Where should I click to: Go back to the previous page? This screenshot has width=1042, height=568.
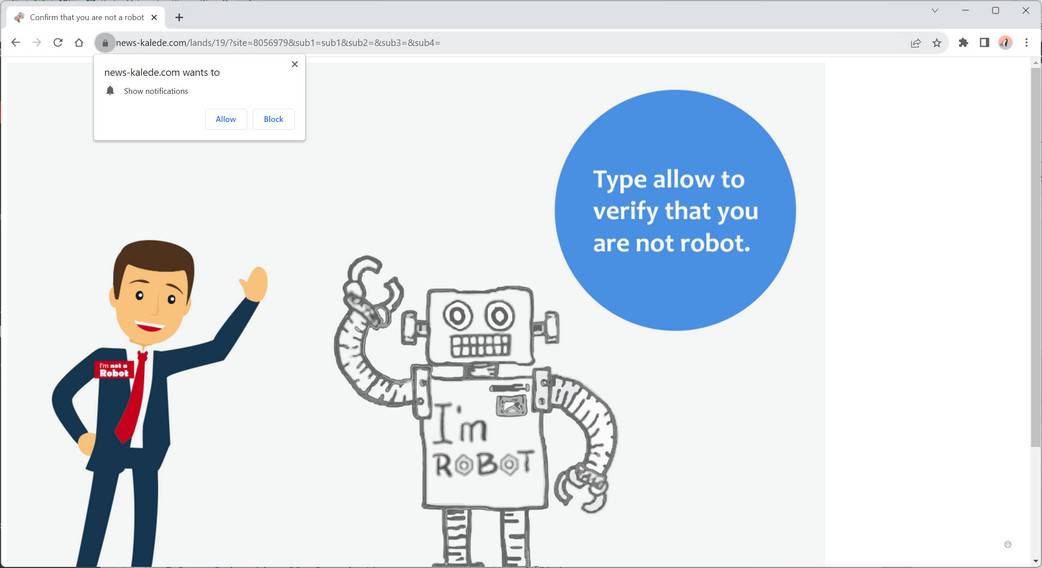pos(16,43)
